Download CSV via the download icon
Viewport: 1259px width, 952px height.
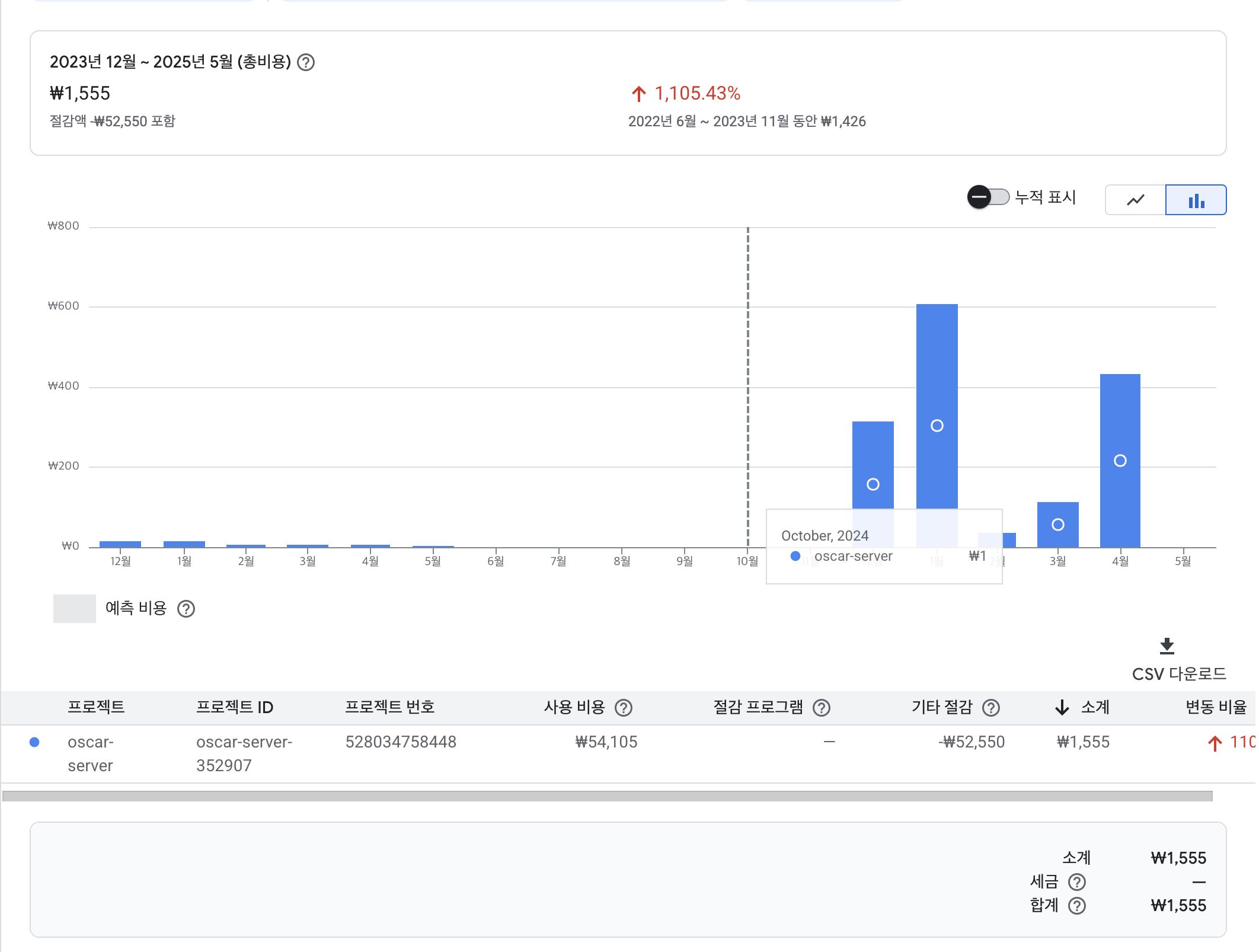click(1167, 646)
